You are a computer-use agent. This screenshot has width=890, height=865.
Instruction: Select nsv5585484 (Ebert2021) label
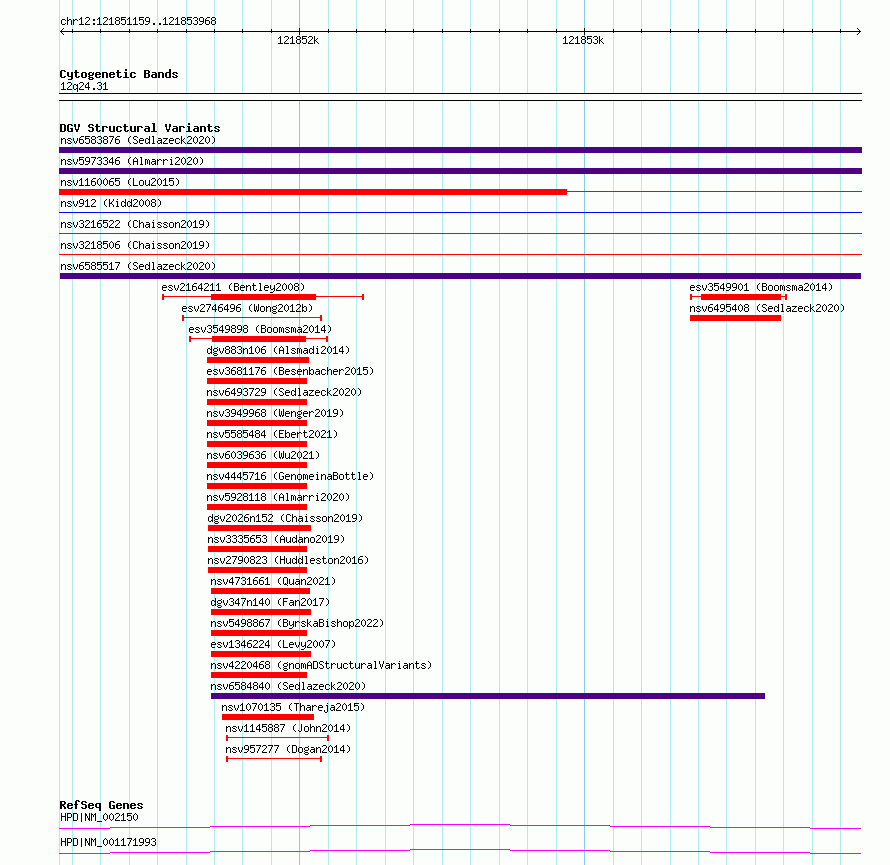(x=272, y=434)
